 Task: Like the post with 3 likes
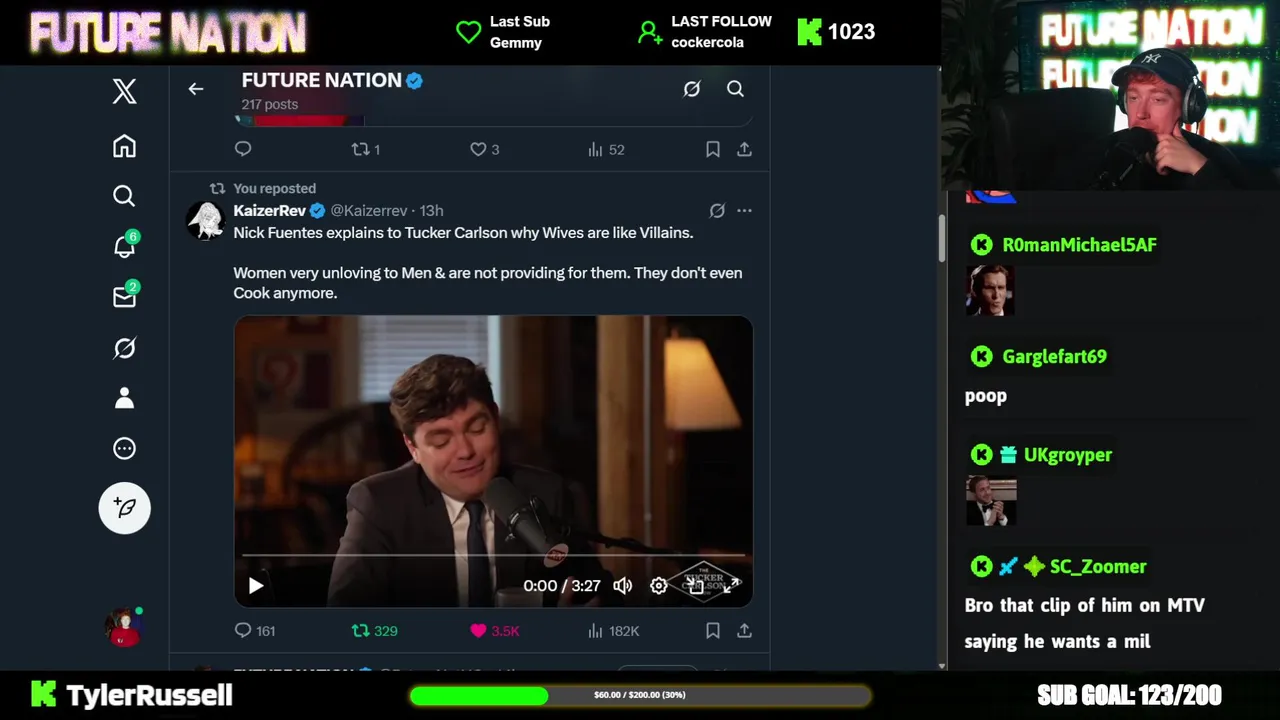tap(485, 149)
